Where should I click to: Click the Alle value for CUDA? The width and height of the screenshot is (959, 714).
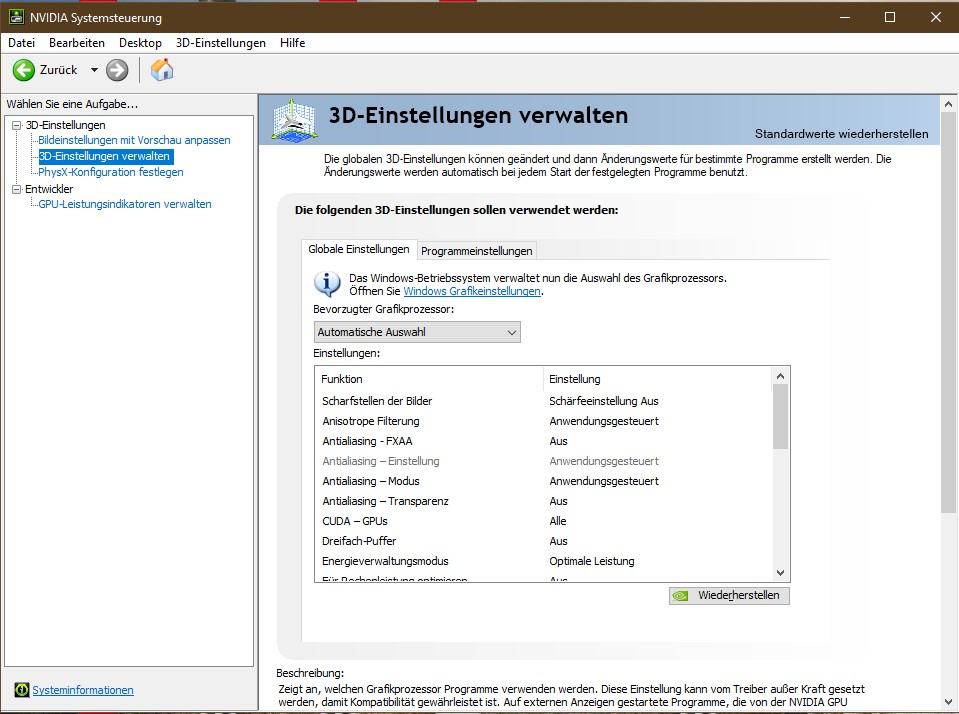click(x=558, y=521)
